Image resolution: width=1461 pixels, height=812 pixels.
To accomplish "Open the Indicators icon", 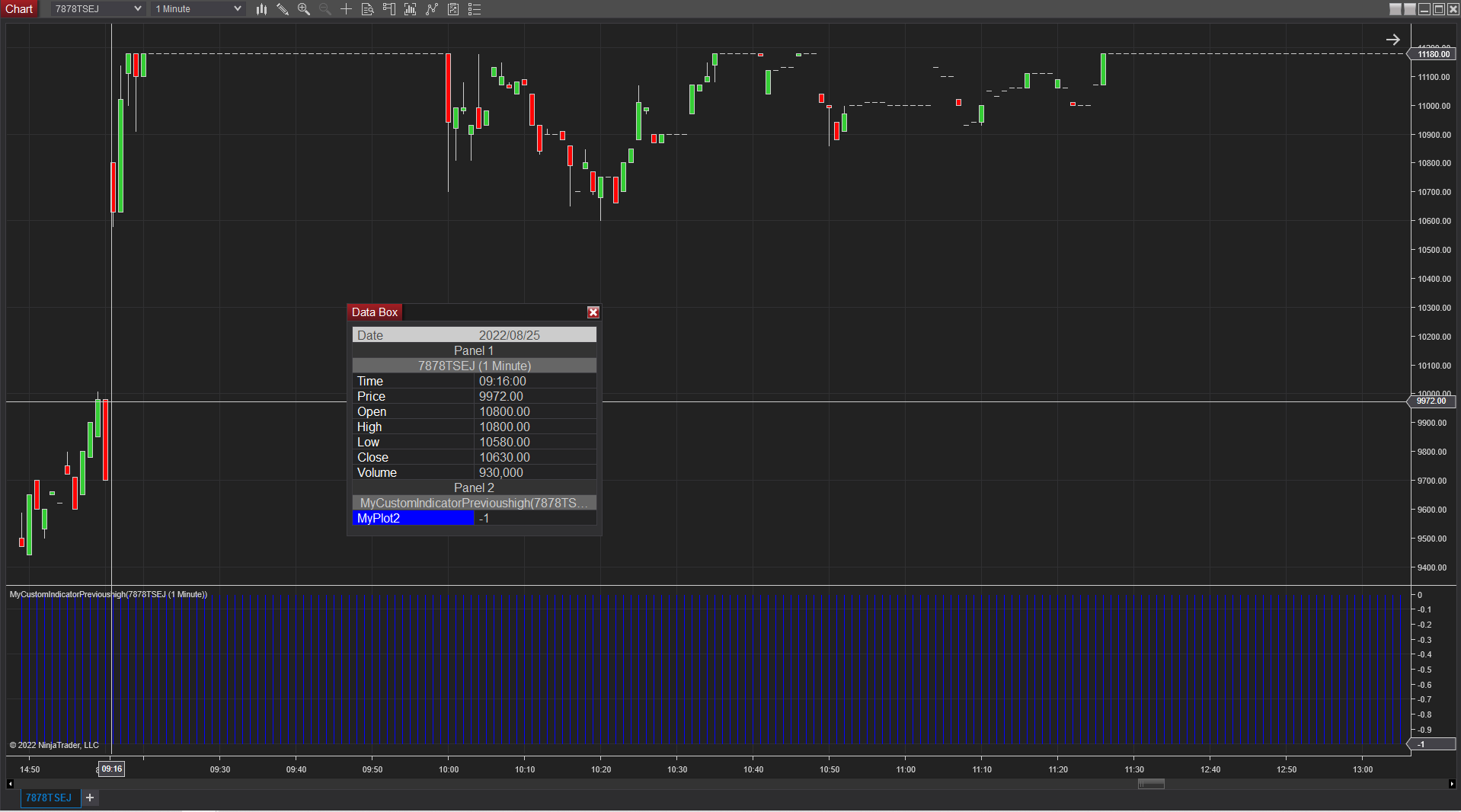I will click(432, 9).
